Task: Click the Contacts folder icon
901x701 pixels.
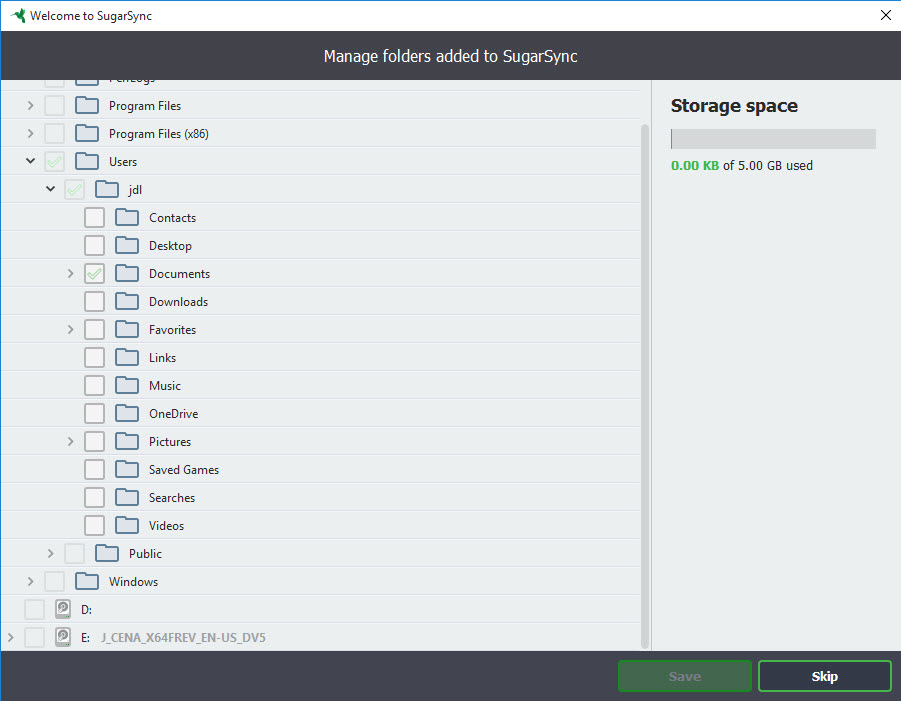Action: point(127,218)
